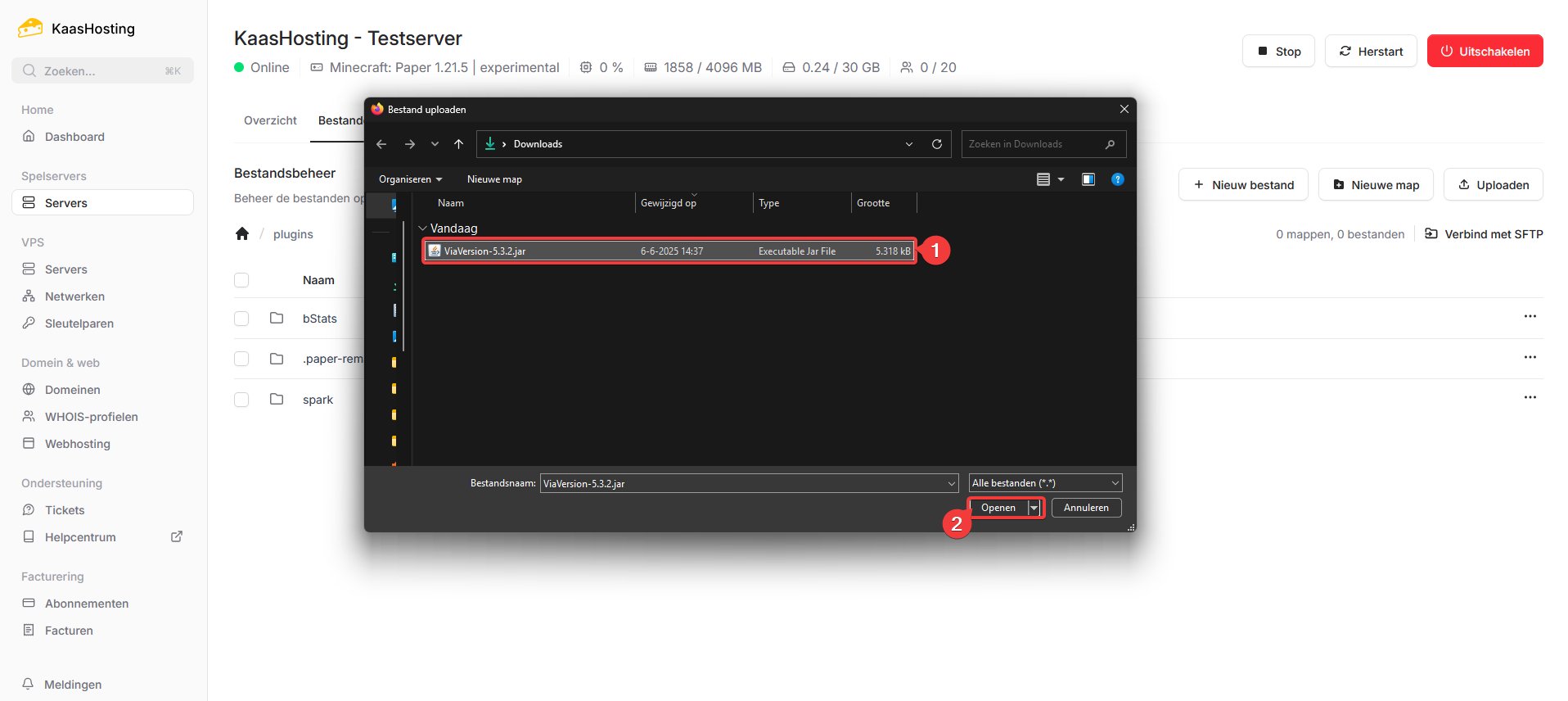Open Dashboard in the sidebar
Viewport: 1568px width, 701px height.
pos(74,137)
